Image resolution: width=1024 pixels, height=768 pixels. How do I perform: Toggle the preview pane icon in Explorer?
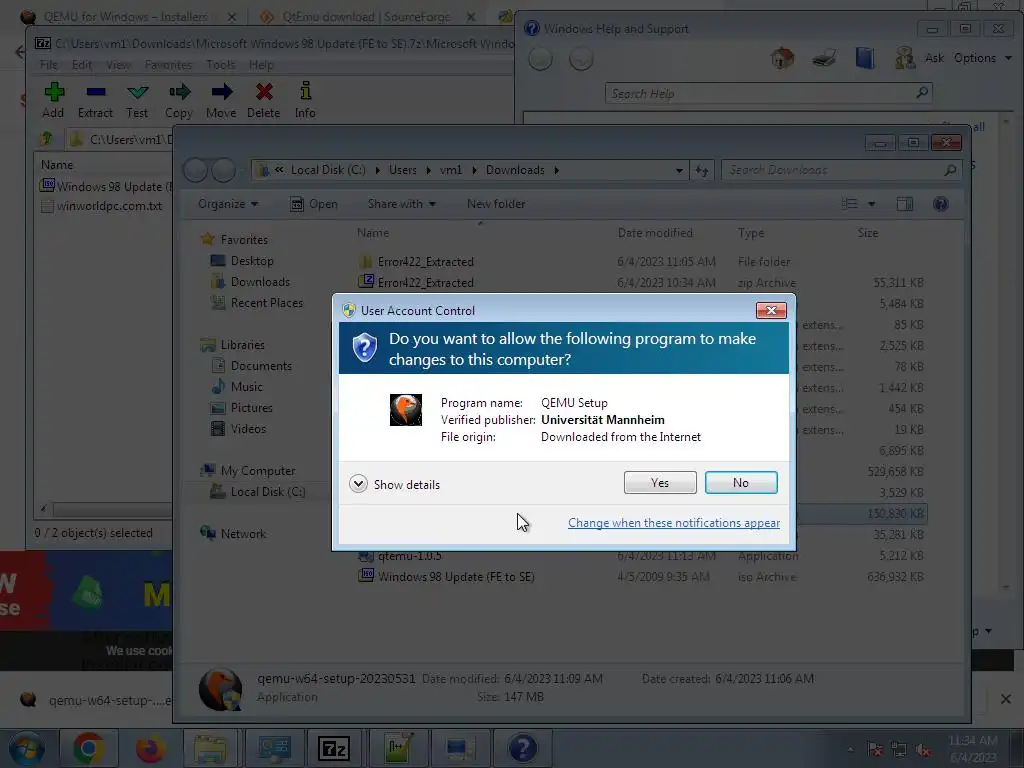(904, 204)
